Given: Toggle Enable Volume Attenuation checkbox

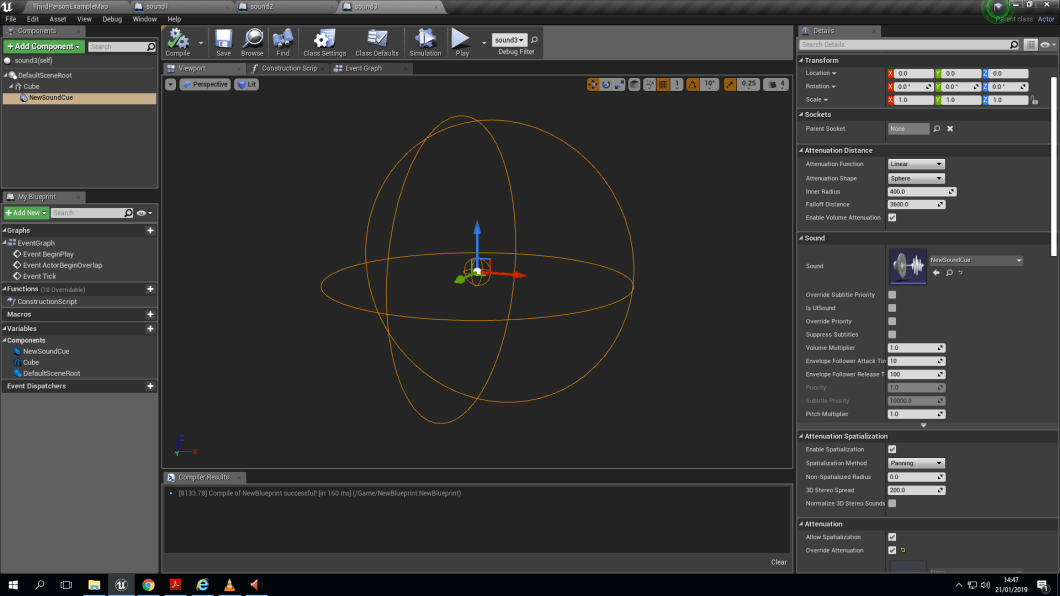Looking at the screenshot, I should coord(892,218).
